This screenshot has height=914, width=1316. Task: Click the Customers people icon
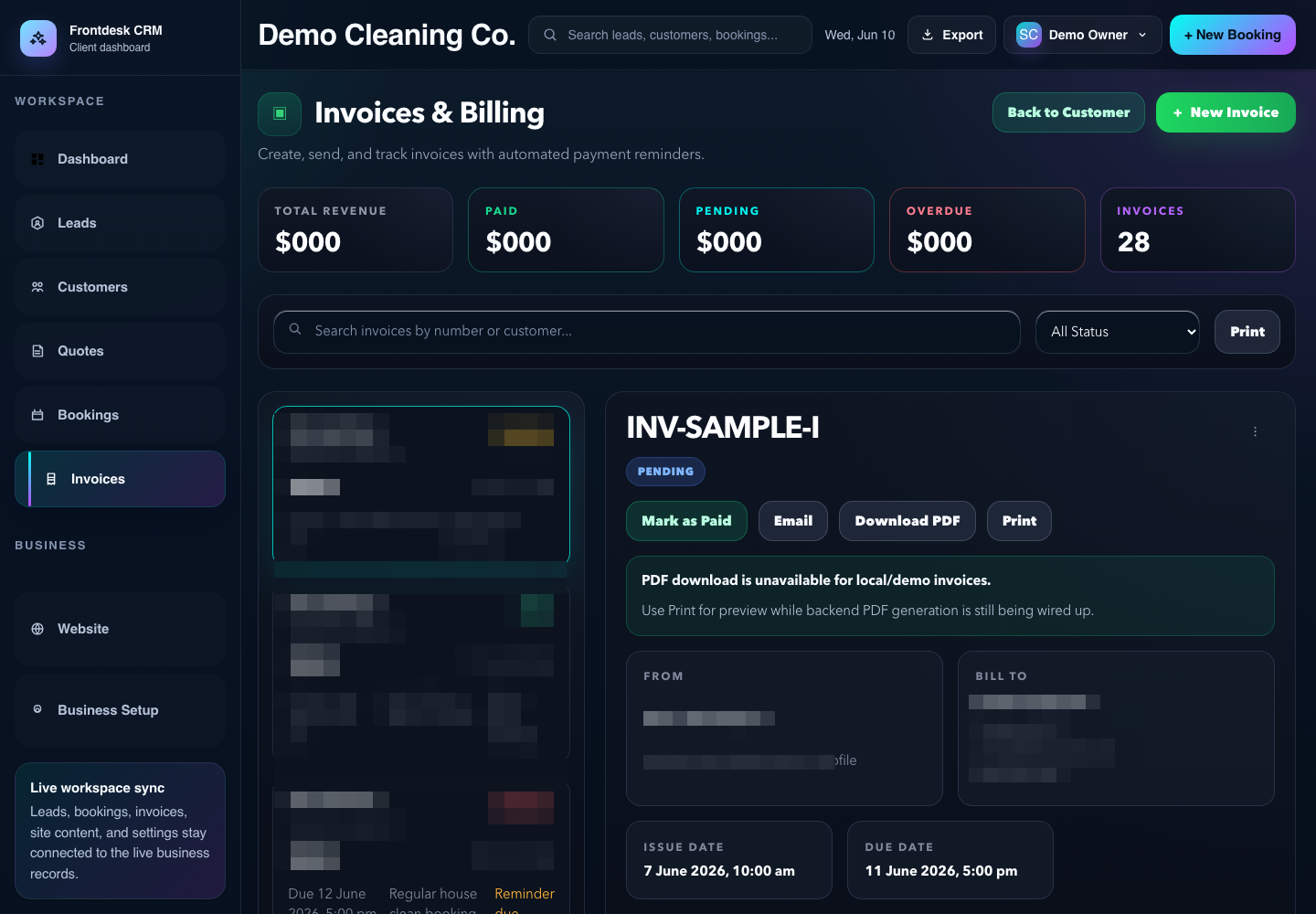pos(37,287)
